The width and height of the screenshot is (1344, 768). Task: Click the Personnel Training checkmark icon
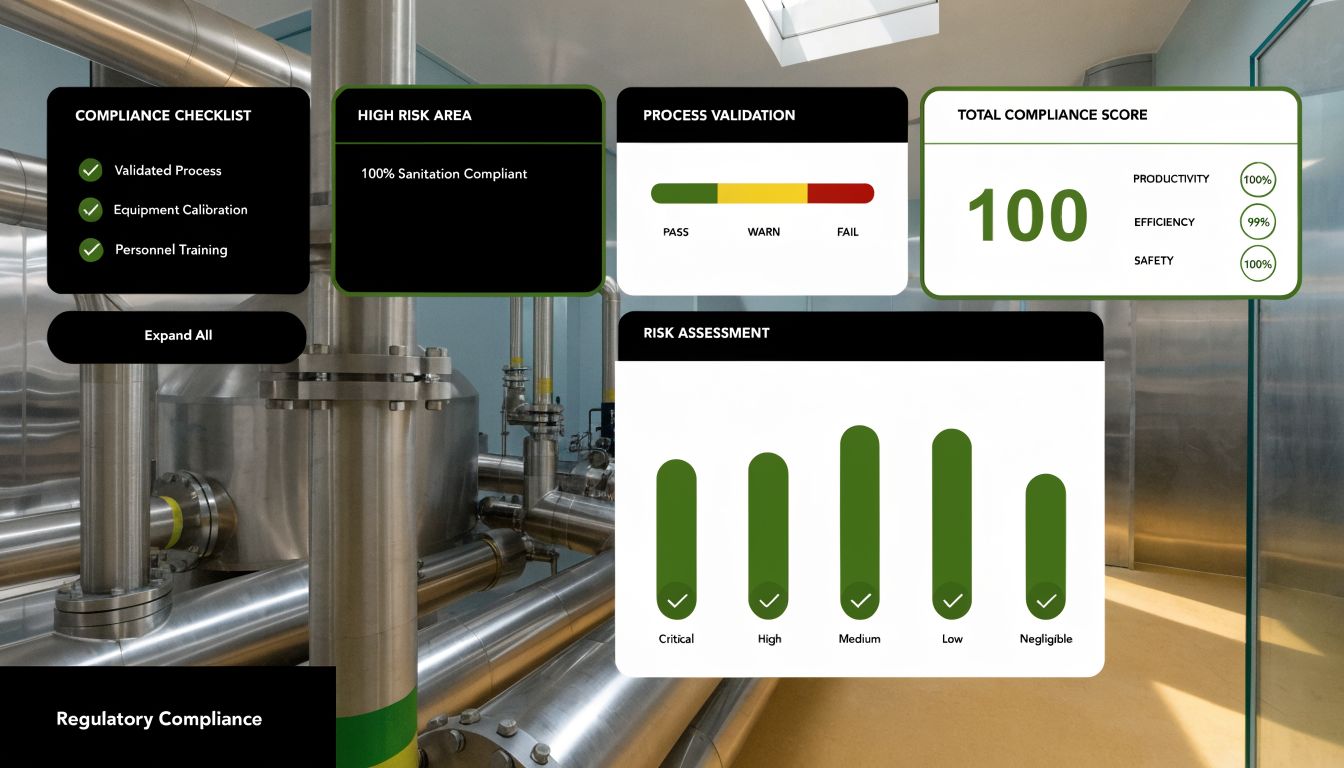tap(90, 249)
